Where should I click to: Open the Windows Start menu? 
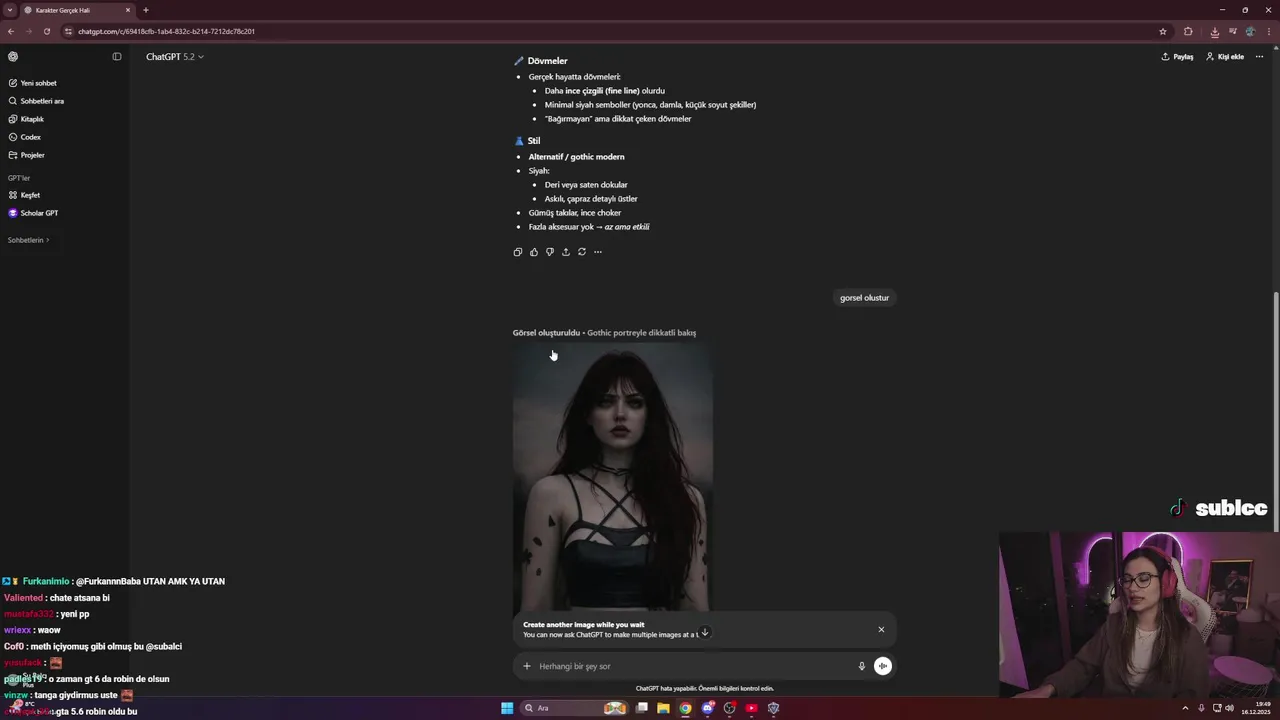pyautogui.click(x=507, y=708)
